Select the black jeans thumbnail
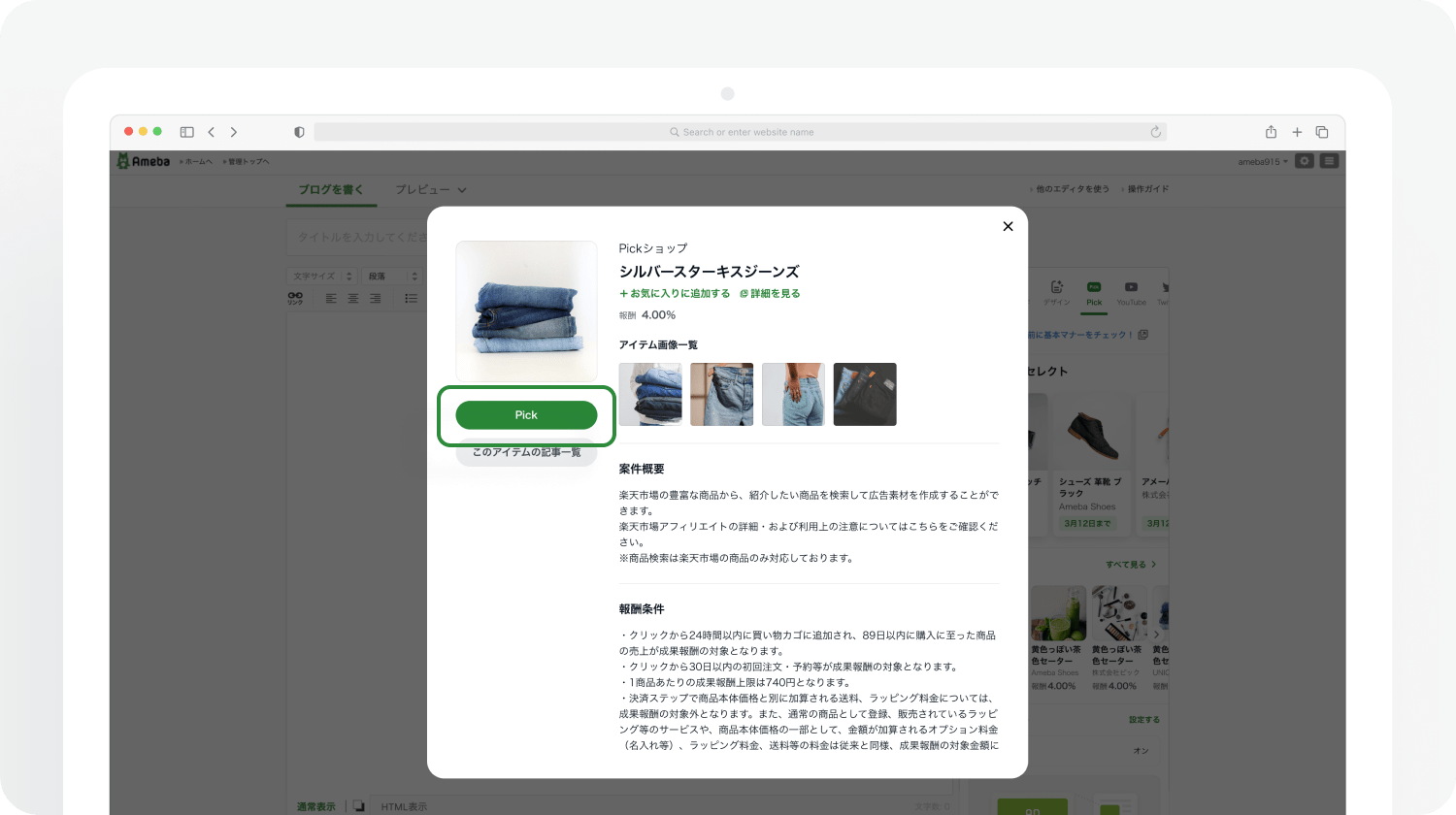The height and width of the screenshot is (815, 1456). [865, 394]
